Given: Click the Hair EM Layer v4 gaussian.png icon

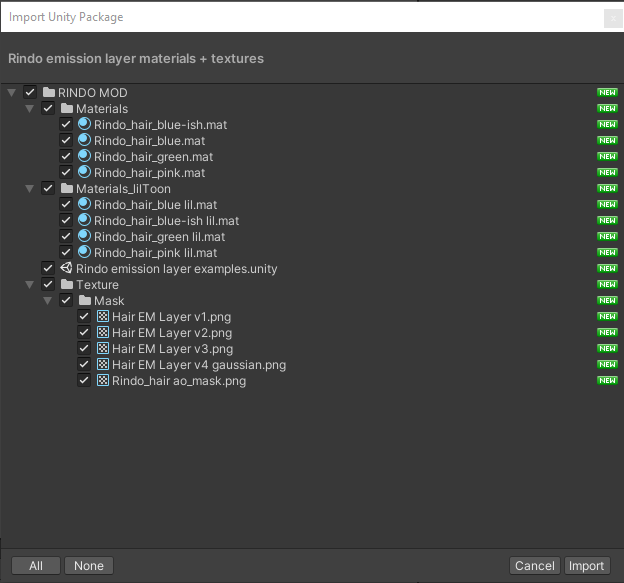Looking at the screenshot, I should tap(103, 364).
